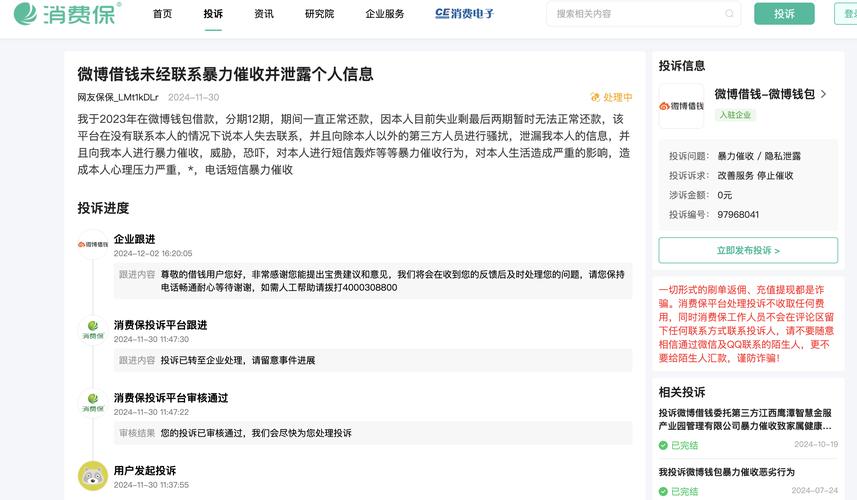Go to 研究院 section
The image size is (857, 500).
319,14
